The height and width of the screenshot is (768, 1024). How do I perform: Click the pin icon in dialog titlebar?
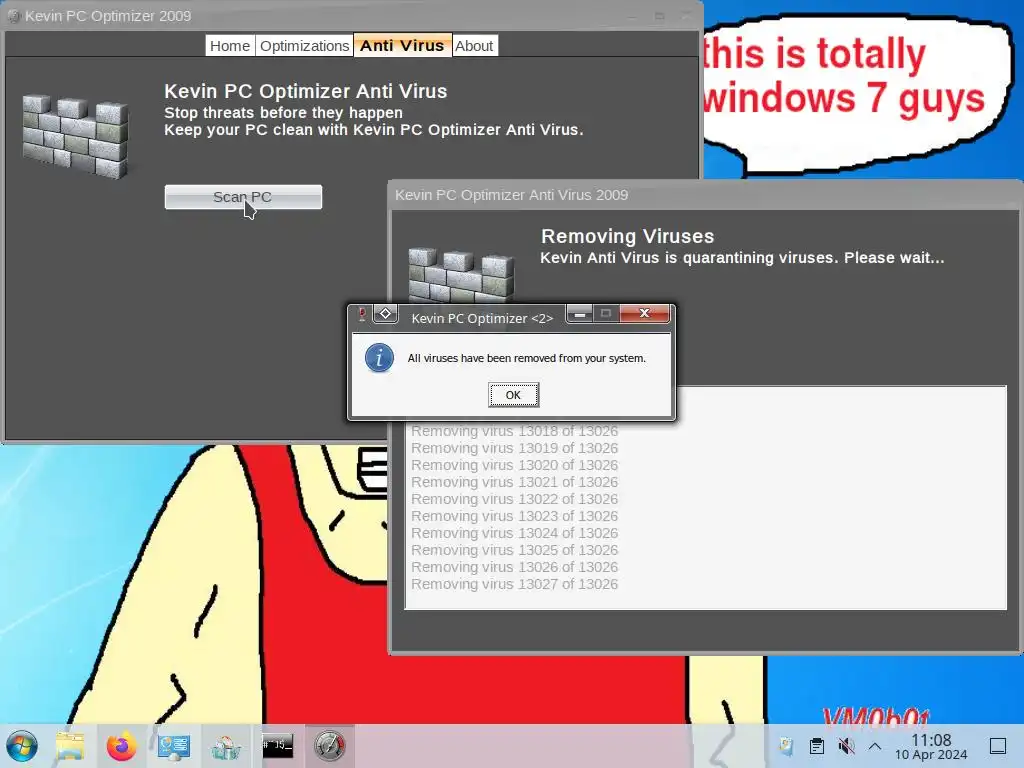click(362, 314)
